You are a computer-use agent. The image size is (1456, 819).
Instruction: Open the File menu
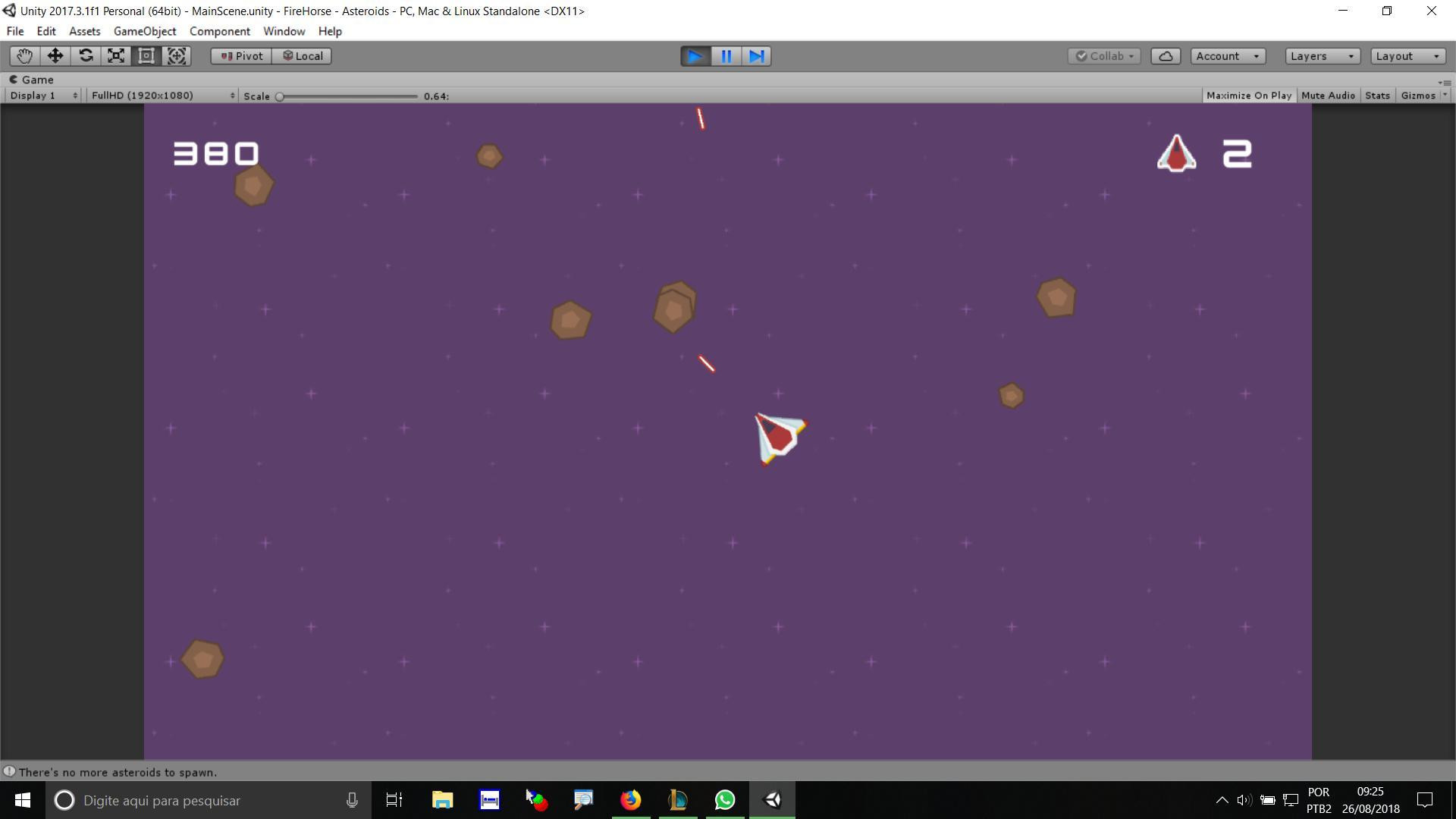[15, 31]
